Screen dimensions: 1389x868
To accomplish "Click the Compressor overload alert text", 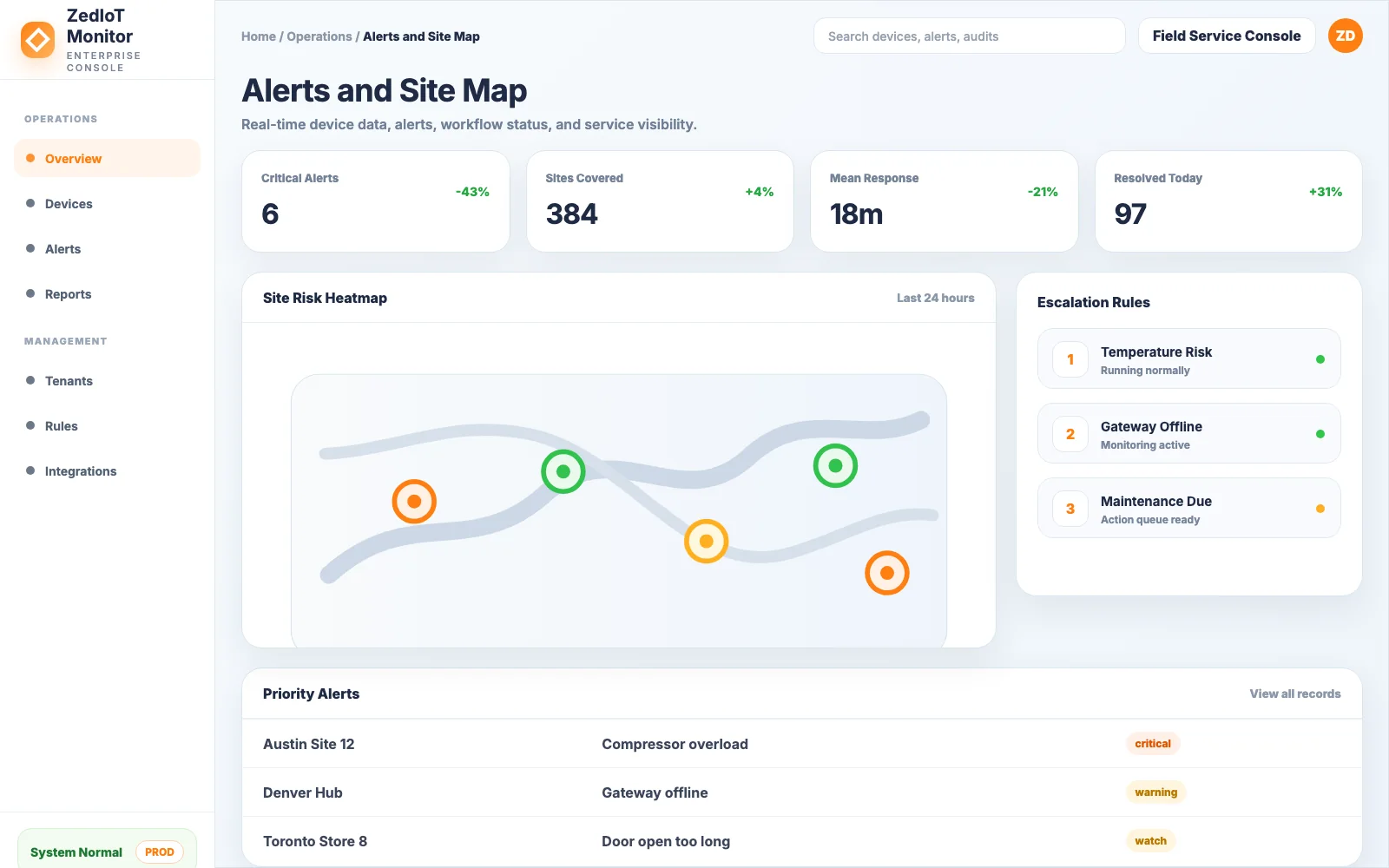I will (x=675, y=744).
